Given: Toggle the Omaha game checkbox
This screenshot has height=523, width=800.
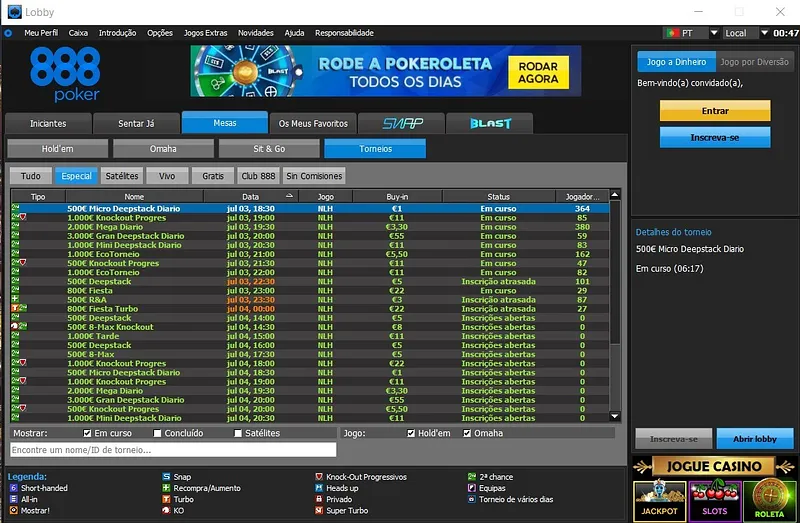Looking at the screenshot, I should pyautogui.click(x=465, y=433).
